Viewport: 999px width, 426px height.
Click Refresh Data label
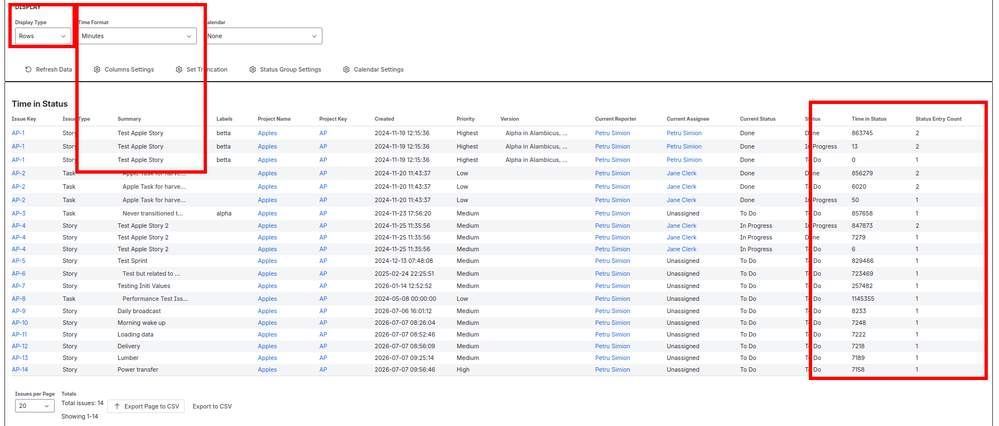pos(54,69)
